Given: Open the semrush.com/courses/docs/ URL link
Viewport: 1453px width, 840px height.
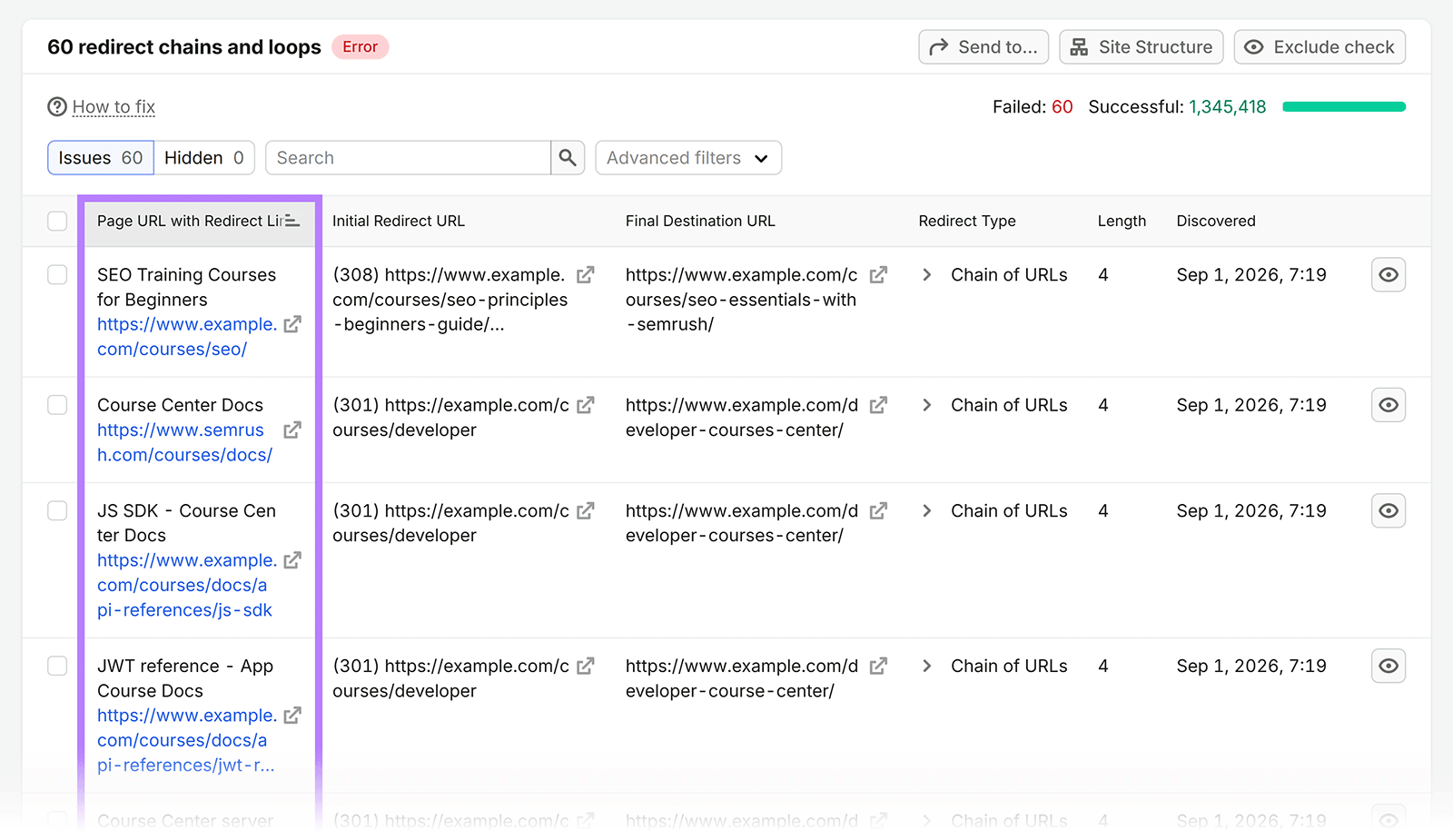Looking at the screenshot, I should 184,442.
